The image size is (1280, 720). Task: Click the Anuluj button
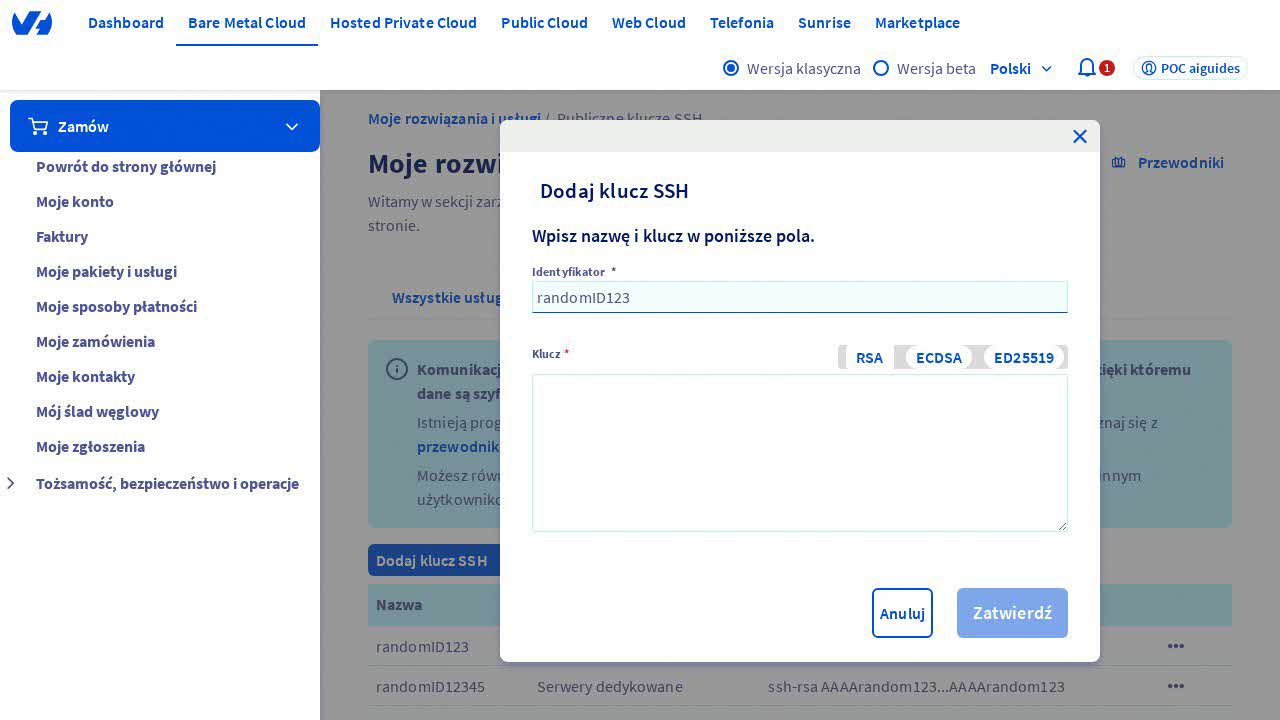(x=902, y=613)
